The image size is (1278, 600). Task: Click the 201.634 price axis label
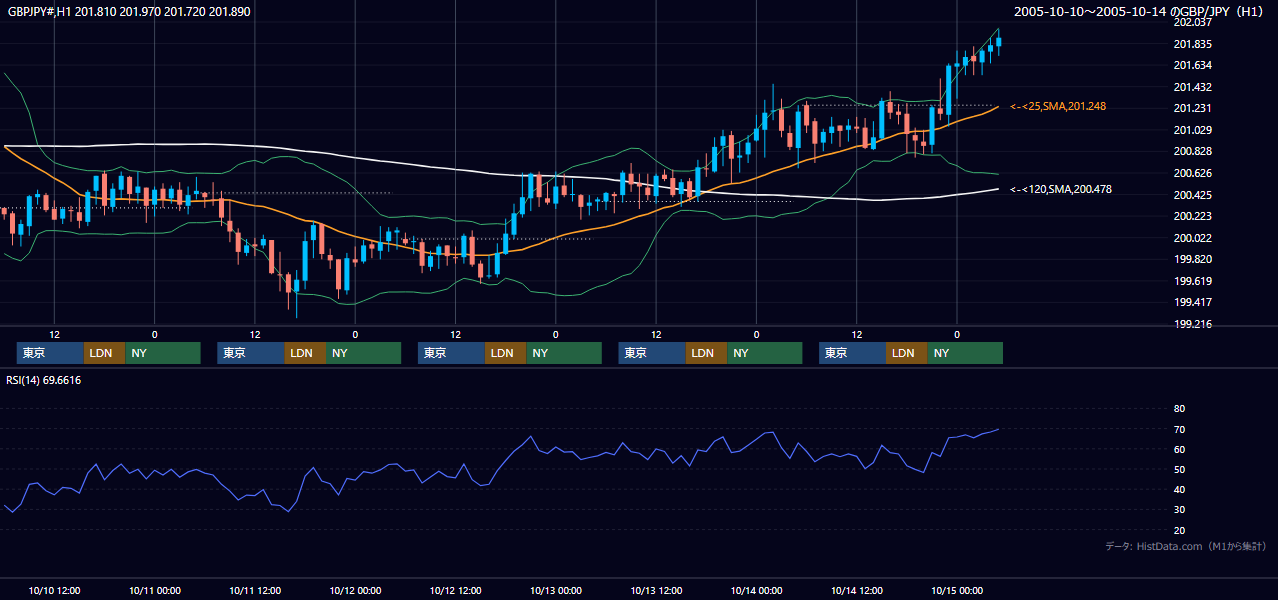click(x=1192, y=66)
